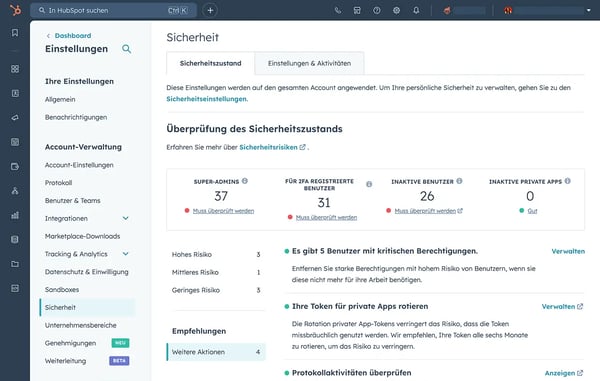Open the notifications bell icon
600x381 pixels.
point(416,10)
